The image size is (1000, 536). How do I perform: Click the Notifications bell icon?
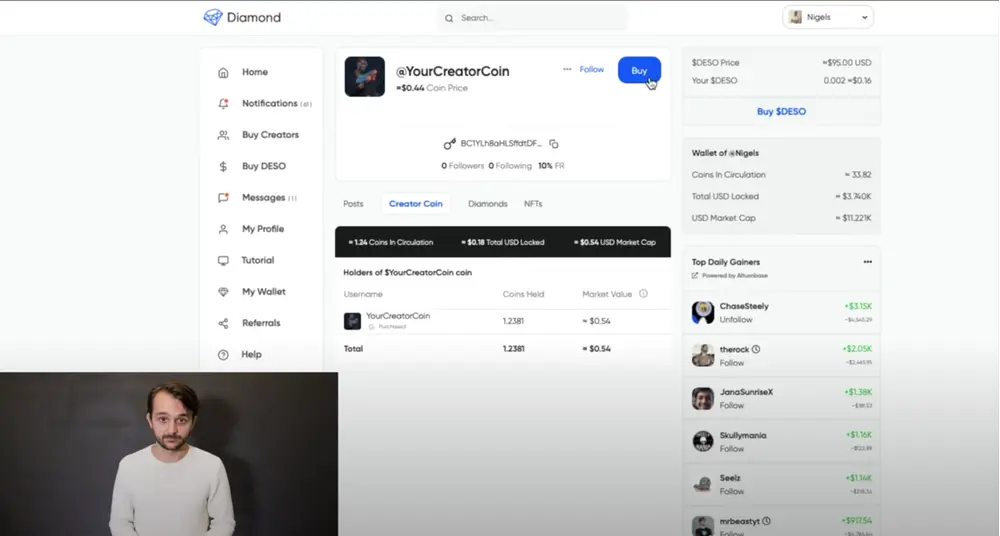coord(223,103)
